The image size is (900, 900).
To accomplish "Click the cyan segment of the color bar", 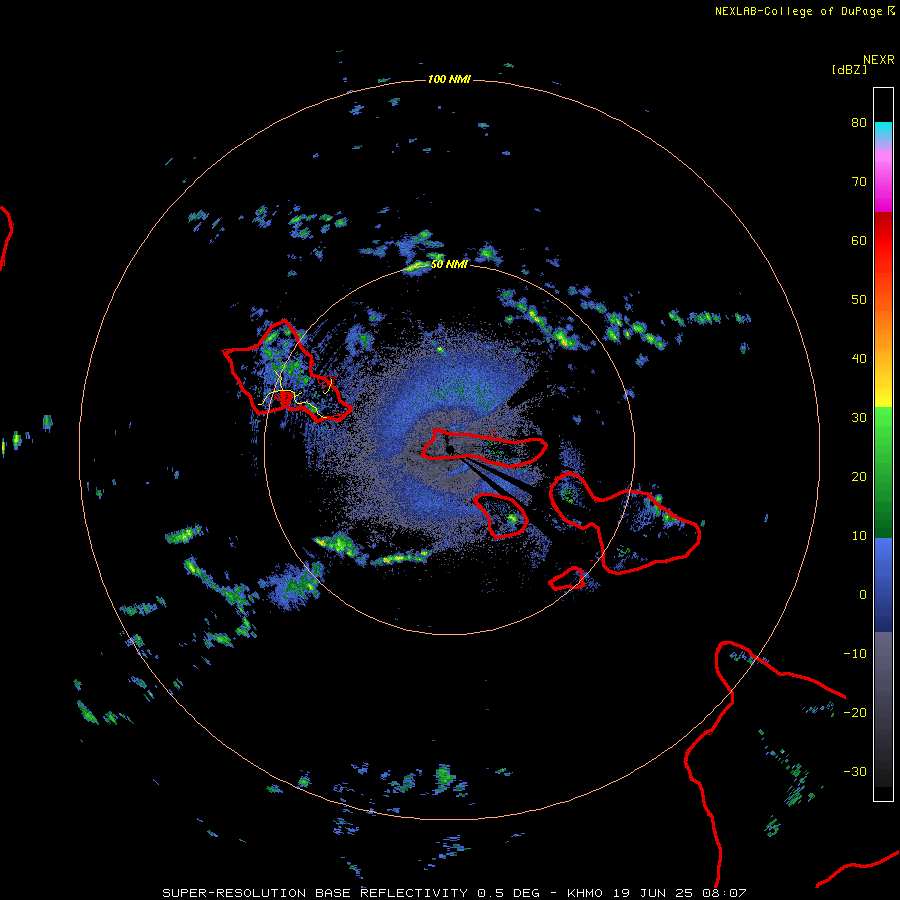I will coord(883,133).
